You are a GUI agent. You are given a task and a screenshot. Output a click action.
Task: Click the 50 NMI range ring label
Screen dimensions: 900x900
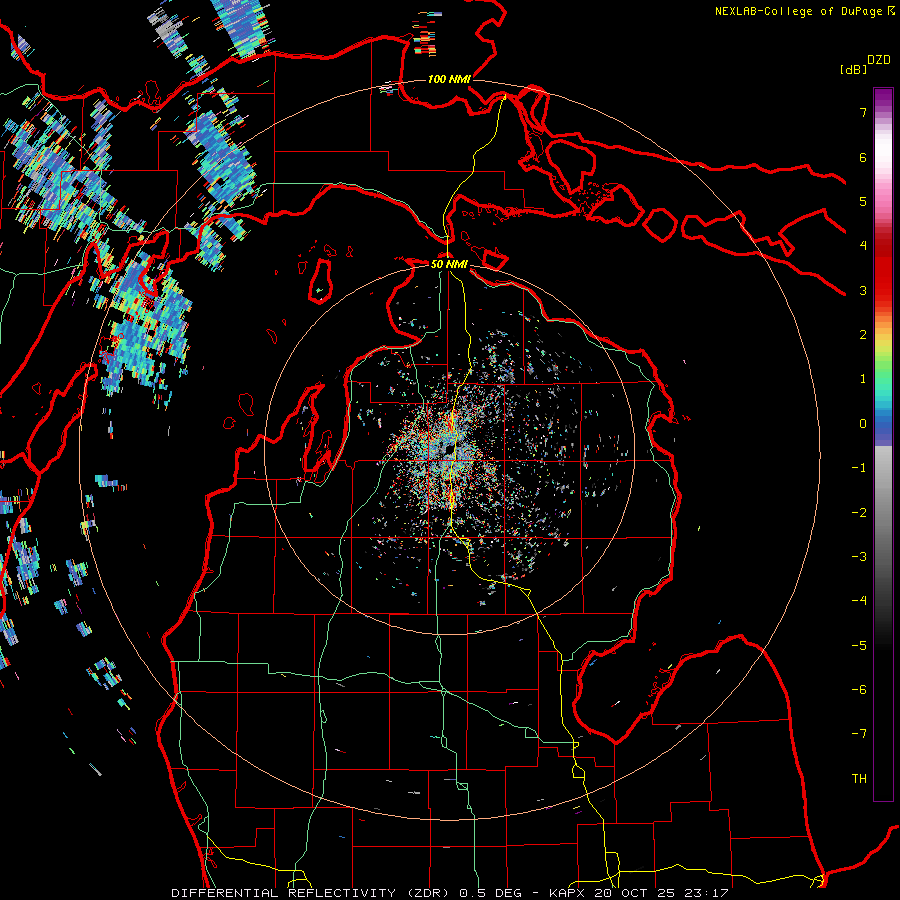click(449, 264)
